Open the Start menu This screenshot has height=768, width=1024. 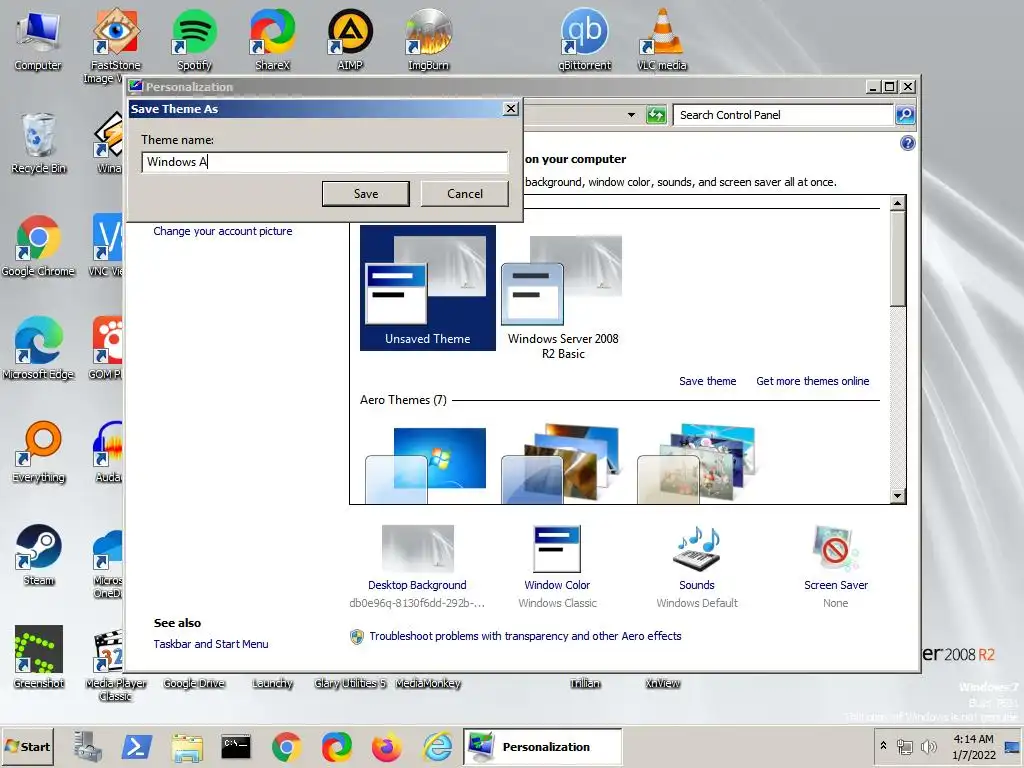(27, 746)
